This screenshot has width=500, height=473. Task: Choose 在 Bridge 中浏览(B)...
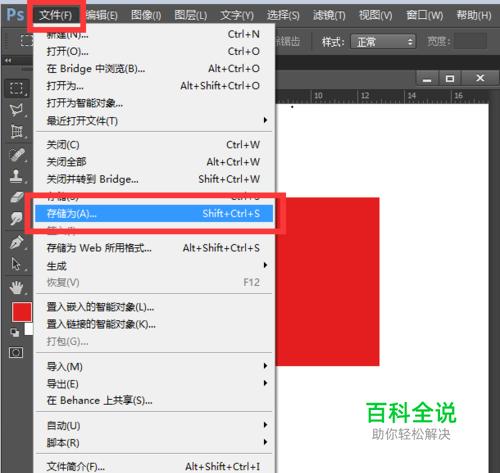coord(154,69)
